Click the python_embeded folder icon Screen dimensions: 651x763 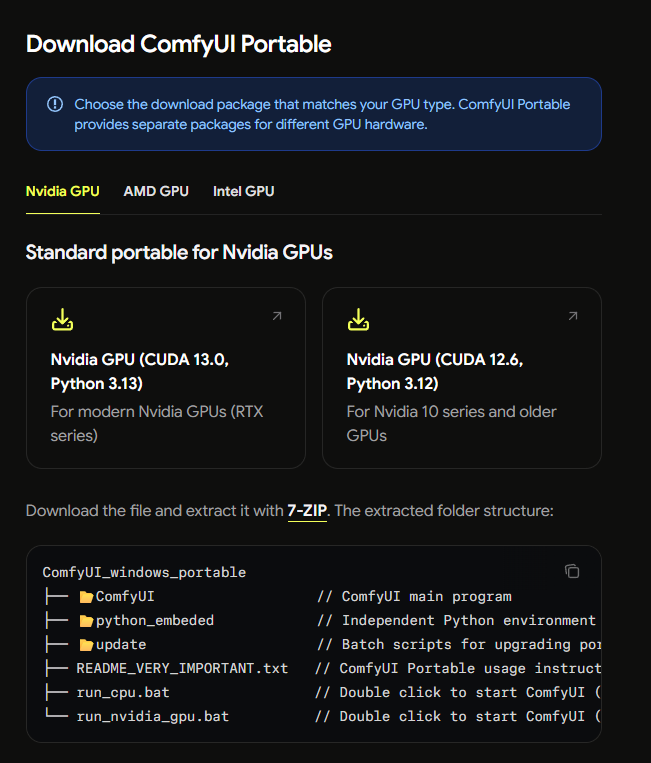86,620
